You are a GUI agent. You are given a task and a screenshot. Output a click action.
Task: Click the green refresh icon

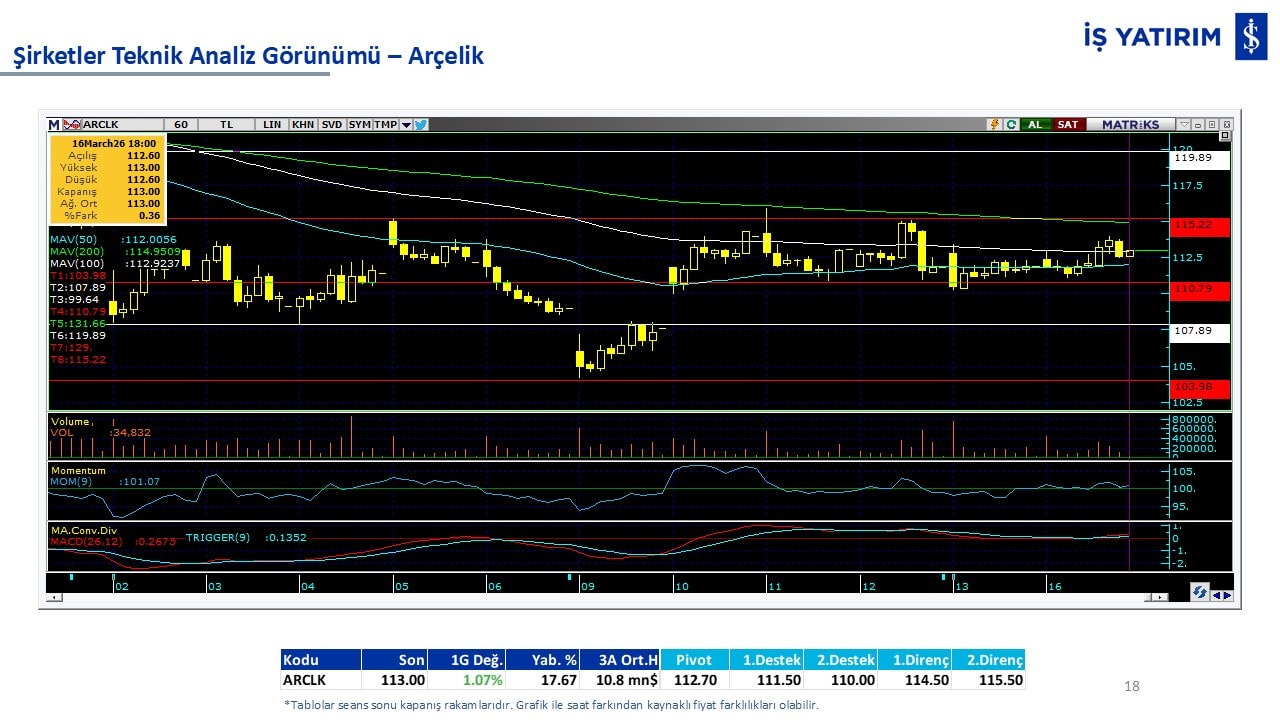click(x=1011, y=125)
